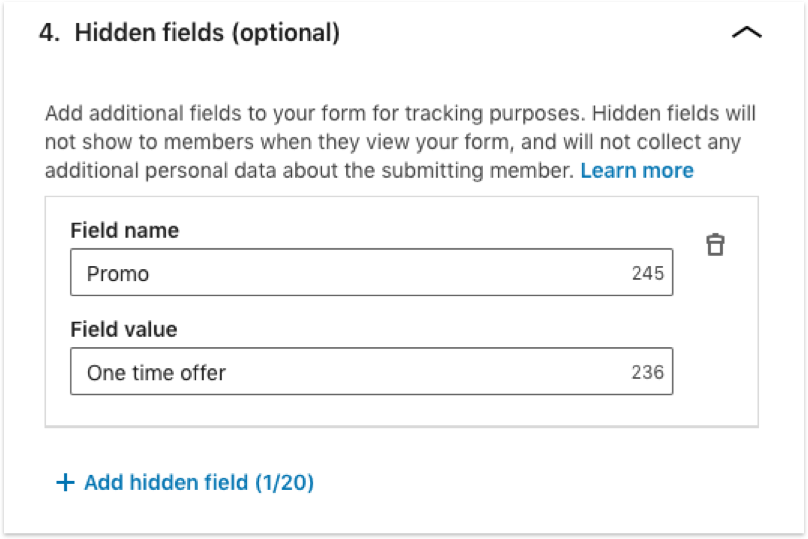This screenshot has height=539, width=808.
Task: Open the Learn more link
Action: (x=636, y=170)
